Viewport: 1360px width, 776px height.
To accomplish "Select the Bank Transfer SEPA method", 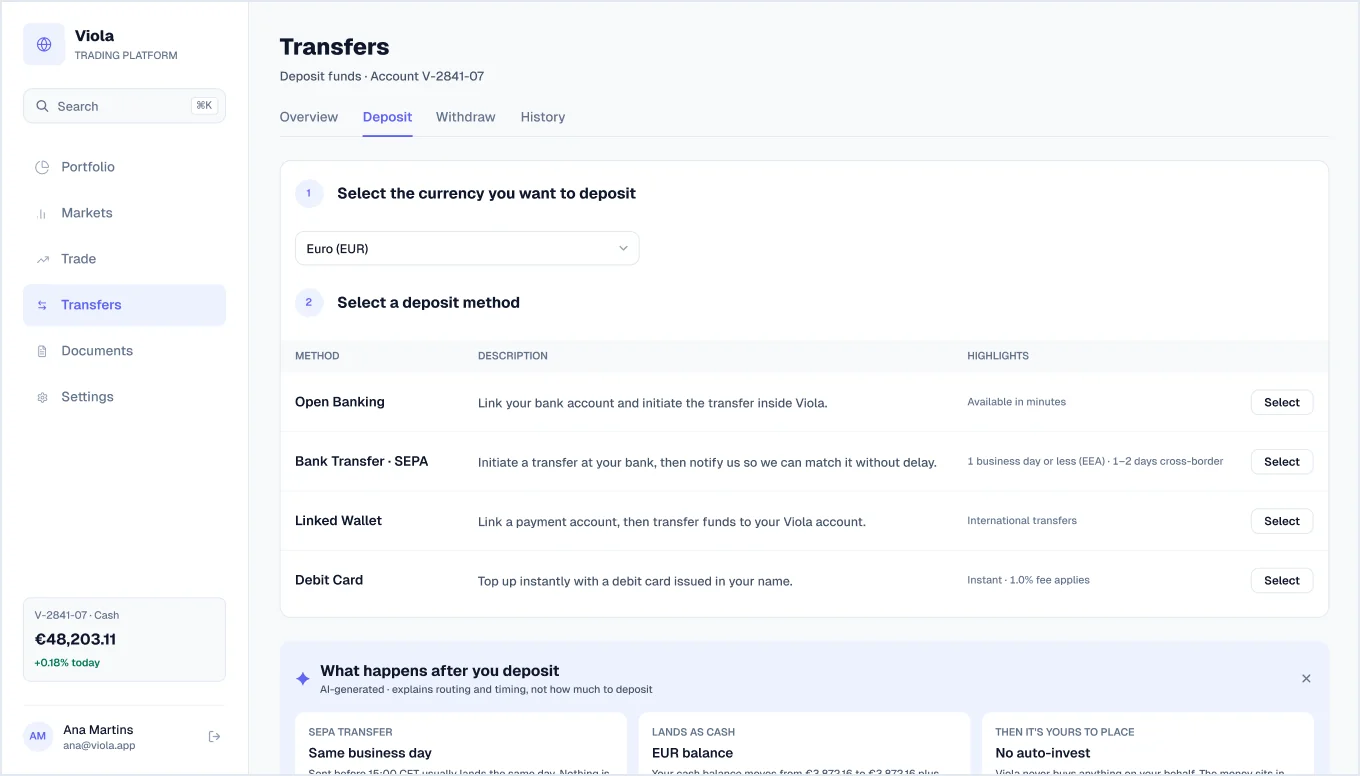I will [x=1282, y=462].
